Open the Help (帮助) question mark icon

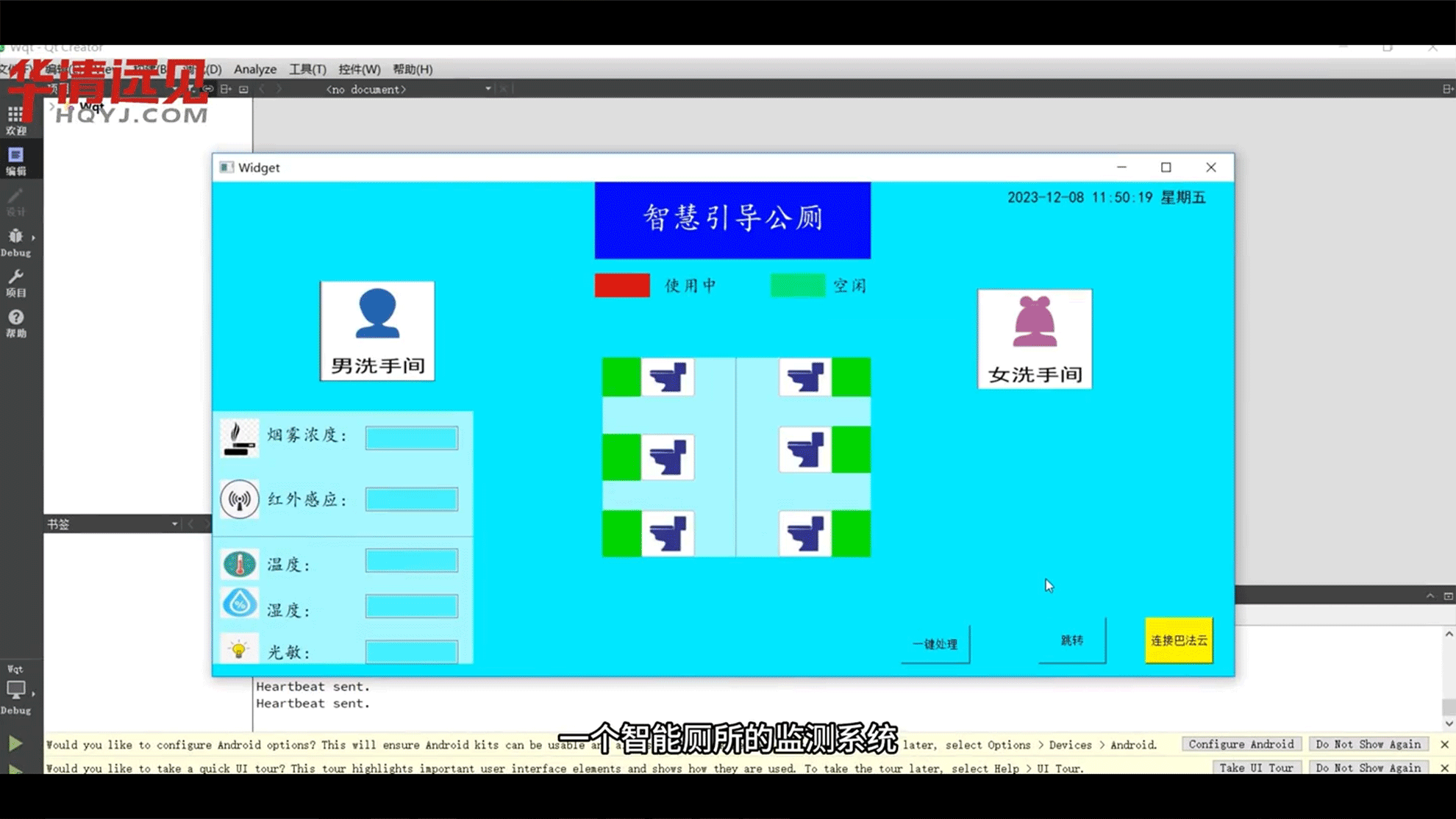click(x=16, y=322)
